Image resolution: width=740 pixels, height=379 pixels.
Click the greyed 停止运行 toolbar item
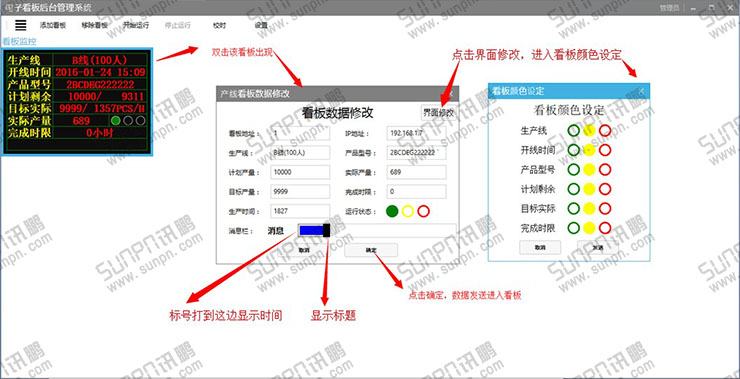[x=177, y=25]
